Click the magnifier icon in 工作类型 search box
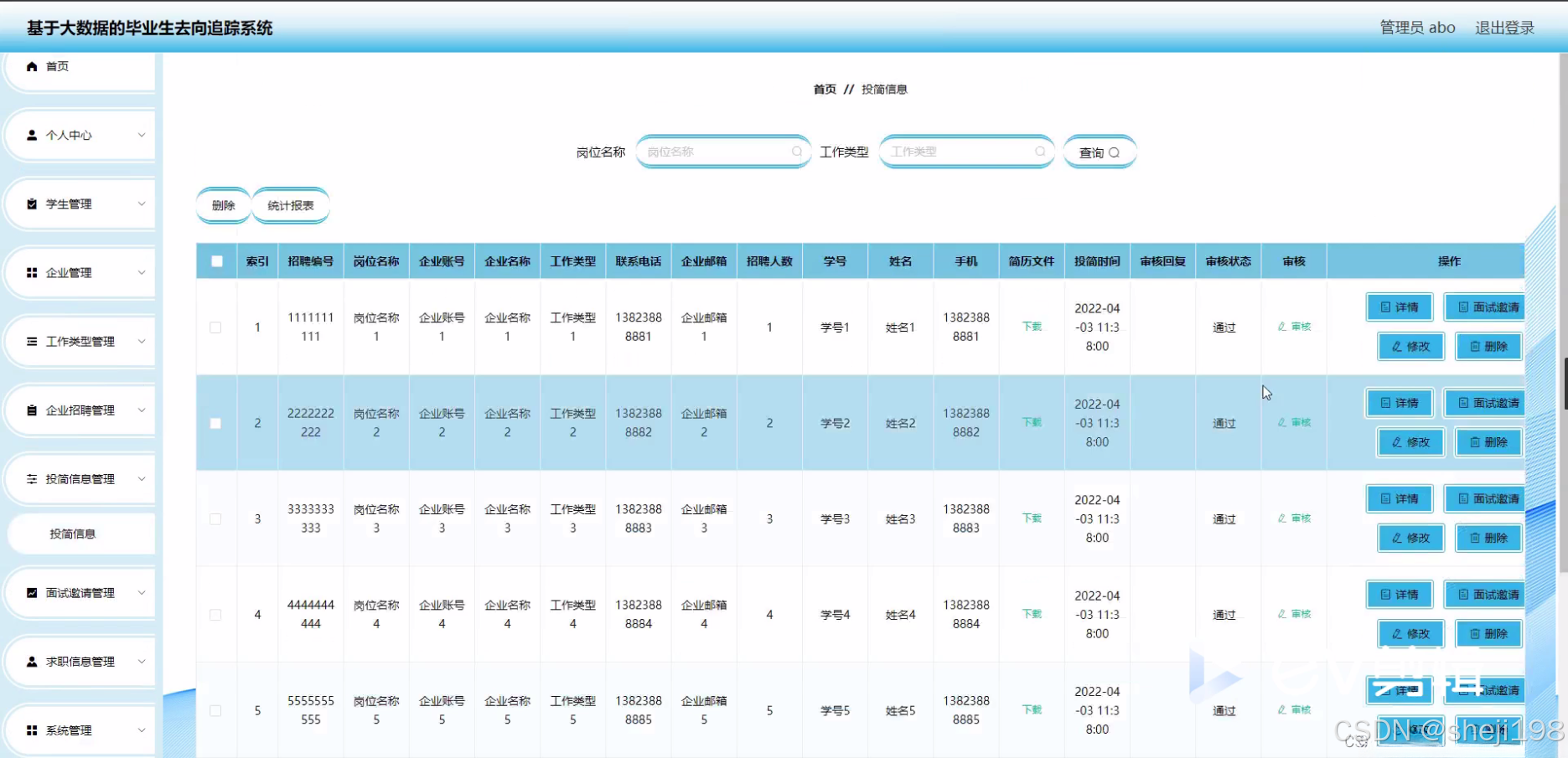The height and width of the screenshot is (758, 1568). click(x=1039, y=152)
